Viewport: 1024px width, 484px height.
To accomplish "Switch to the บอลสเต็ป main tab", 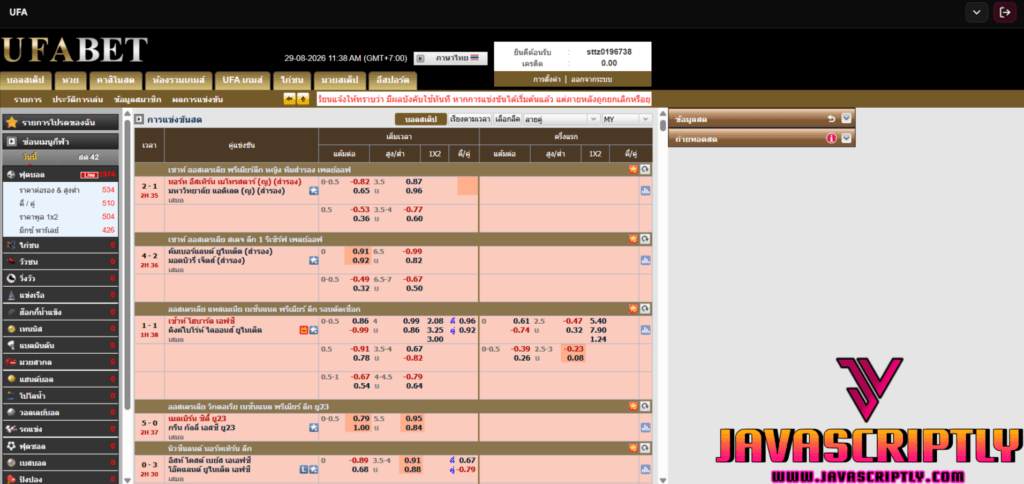I will (x=25, y=80).
